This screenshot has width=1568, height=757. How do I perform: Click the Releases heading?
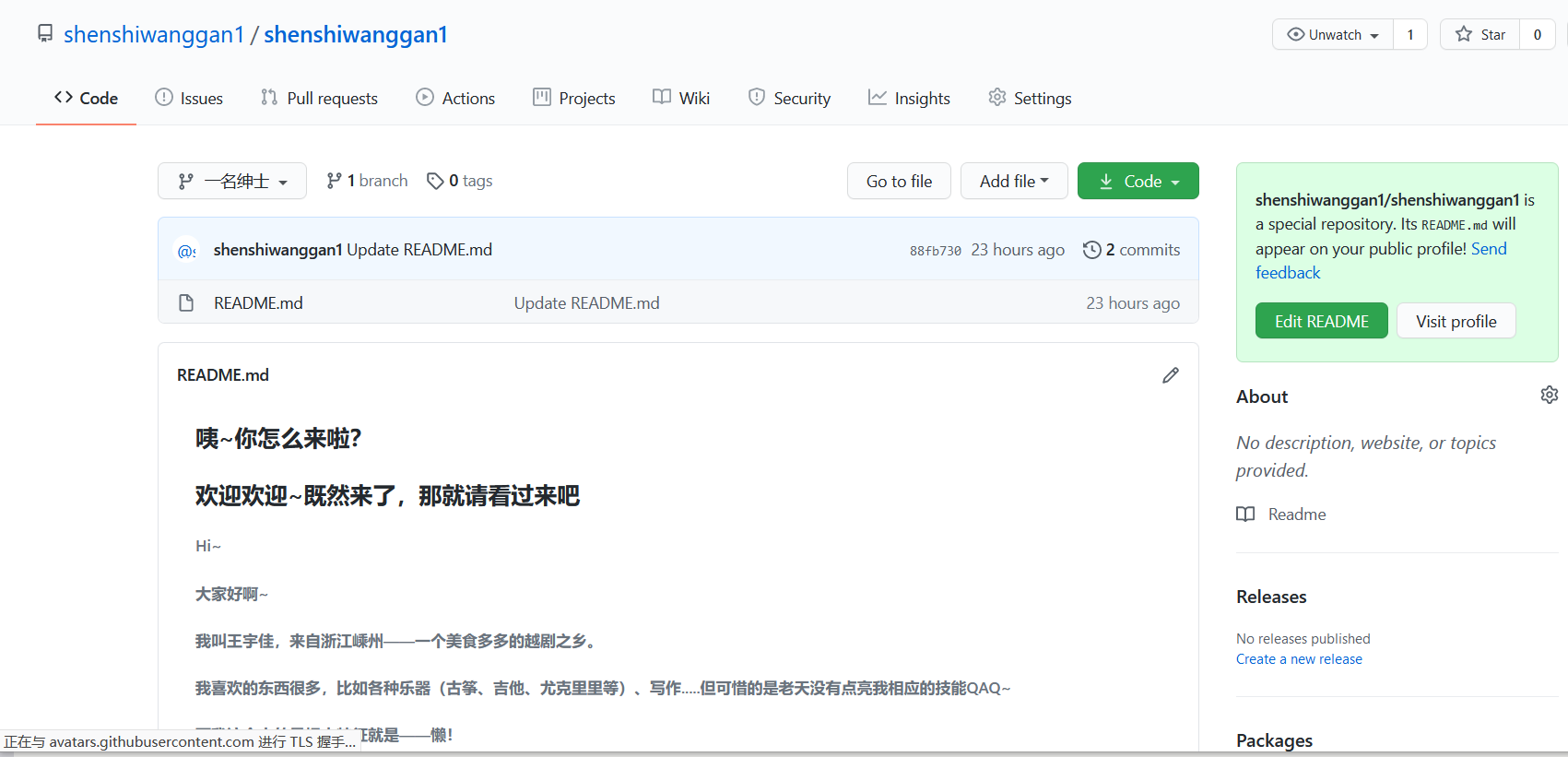pyautogui.click(x=1272, y=597)
